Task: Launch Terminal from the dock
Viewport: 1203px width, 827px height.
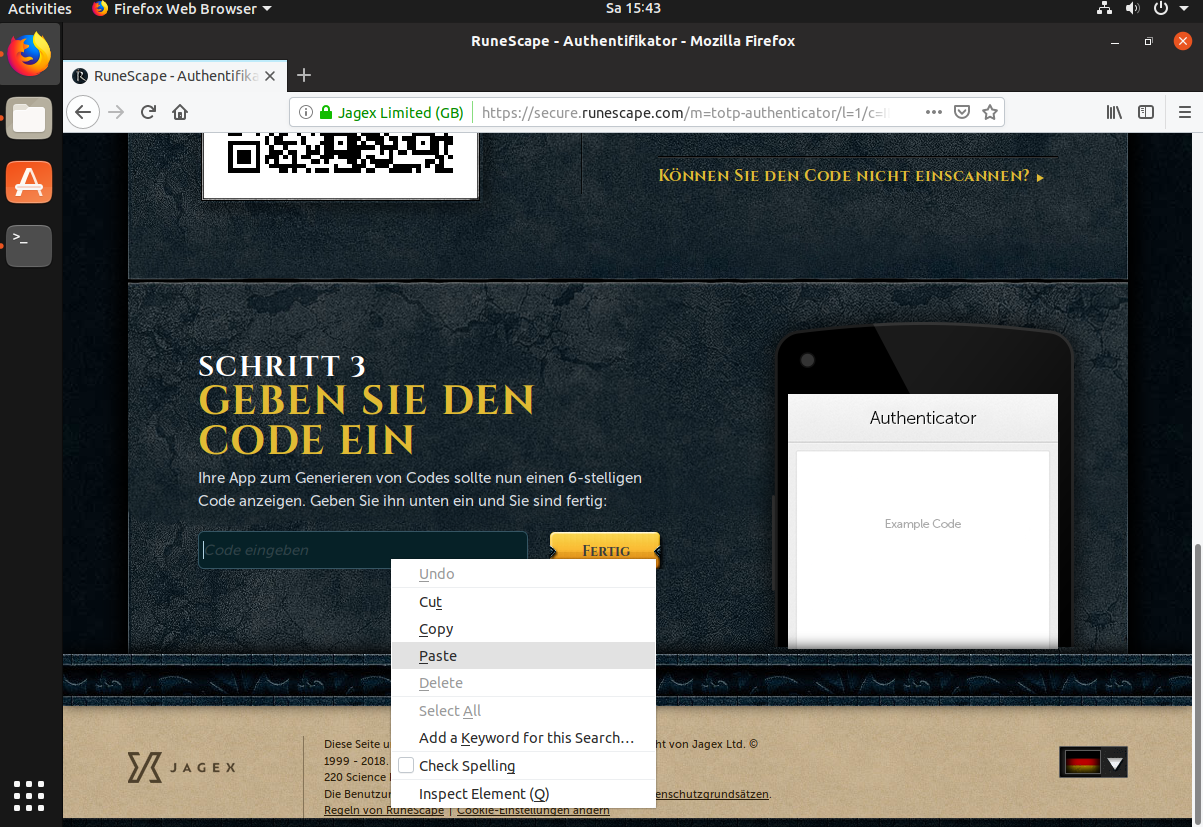Action: click(x=29, y=246)
